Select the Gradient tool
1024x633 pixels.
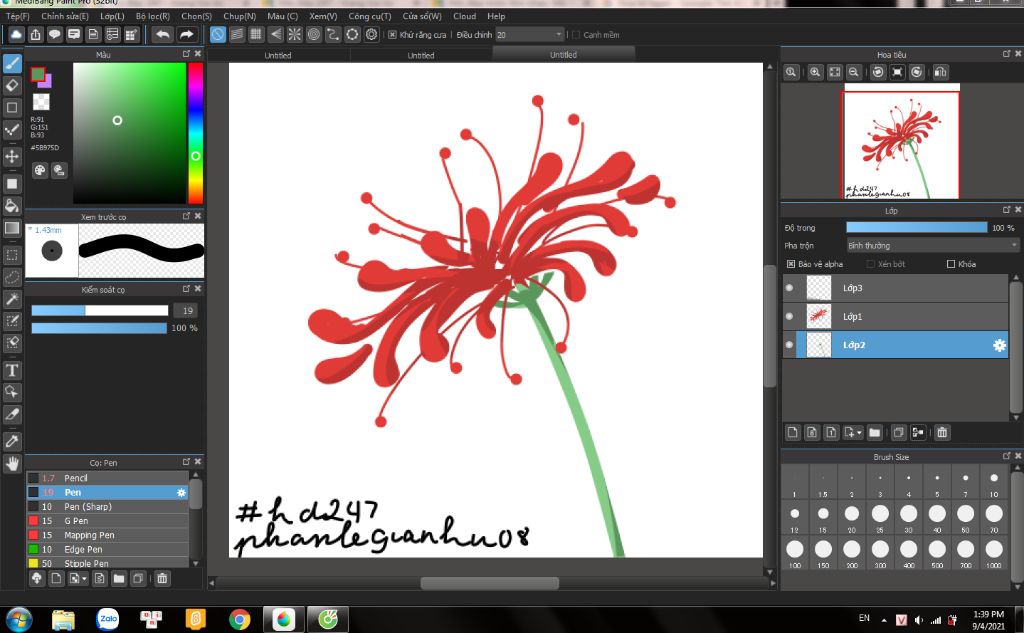pos(12,228)
